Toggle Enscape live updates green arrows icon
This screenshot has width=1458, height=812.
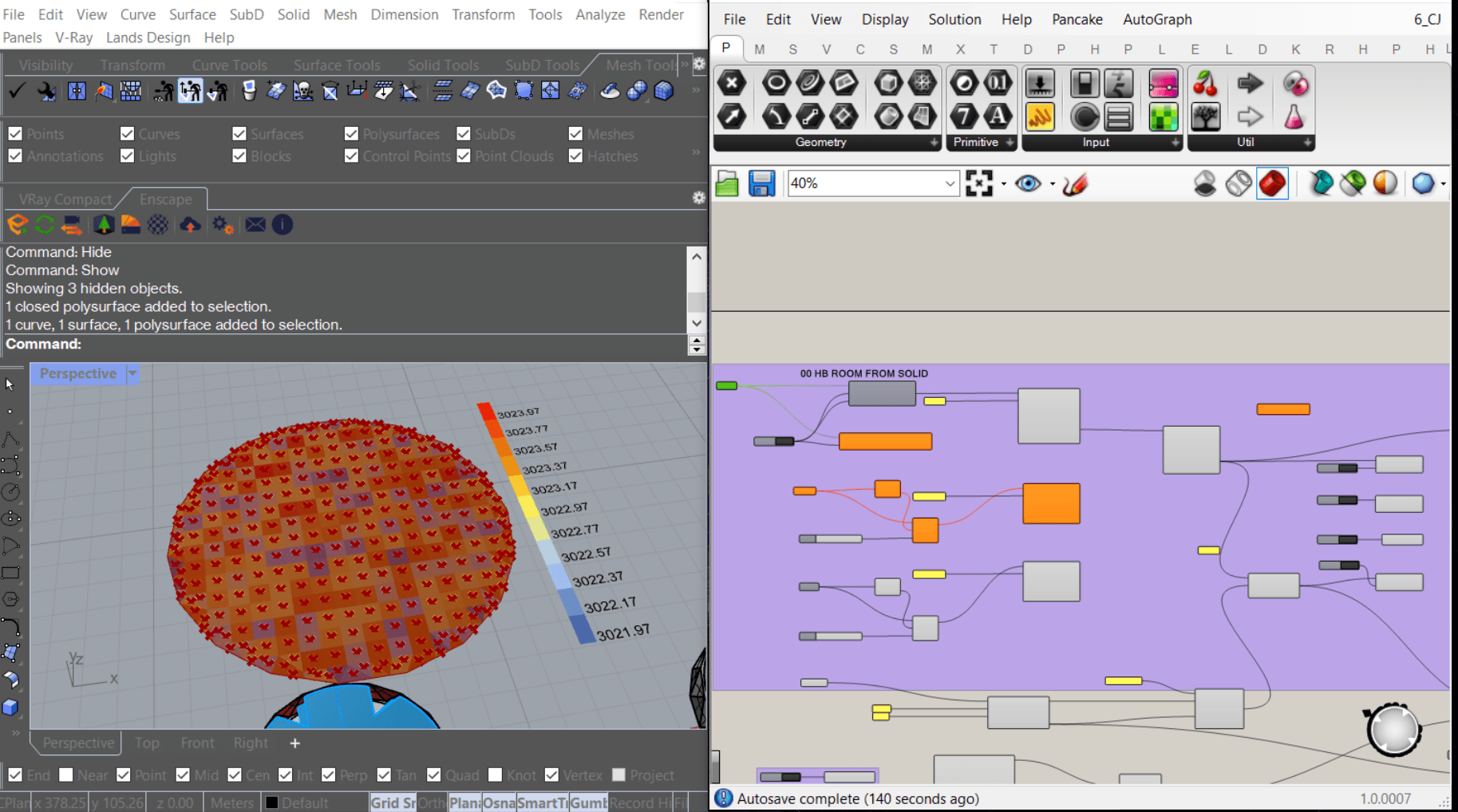(x=45, y=225)
